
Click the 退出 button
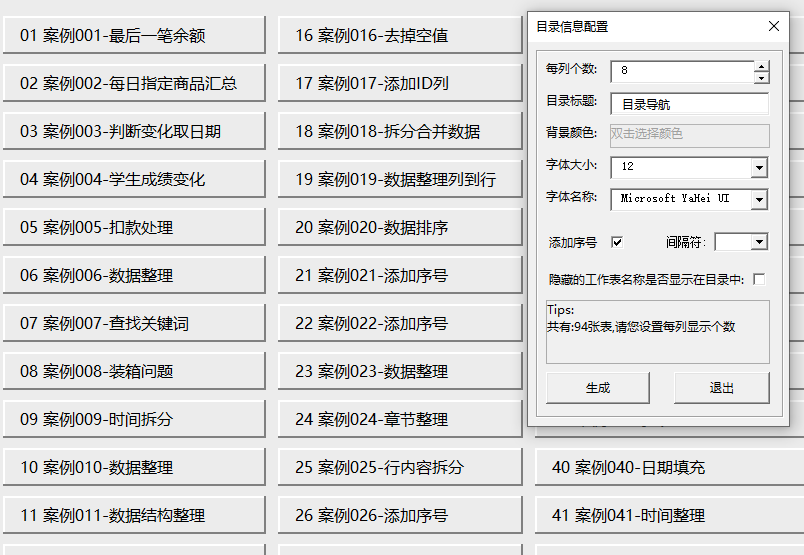(x=721, y=388)
